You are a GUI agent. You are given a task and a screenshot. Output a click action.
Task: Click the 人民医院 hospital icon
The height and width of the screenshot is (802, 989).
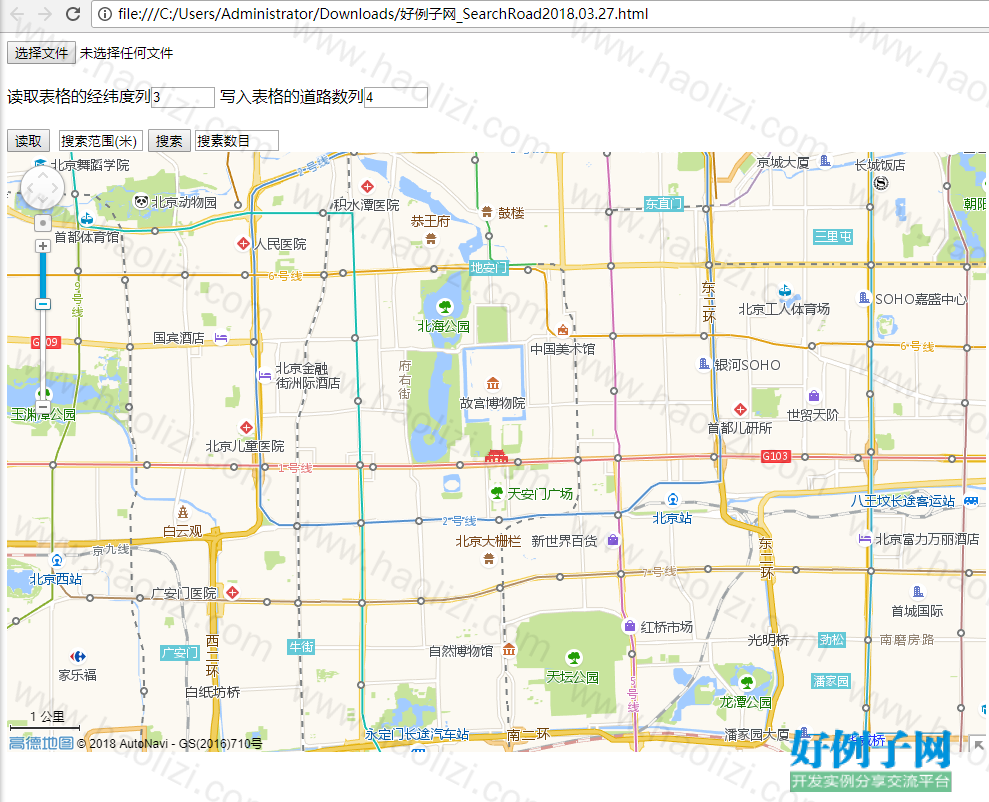[243, 243]
